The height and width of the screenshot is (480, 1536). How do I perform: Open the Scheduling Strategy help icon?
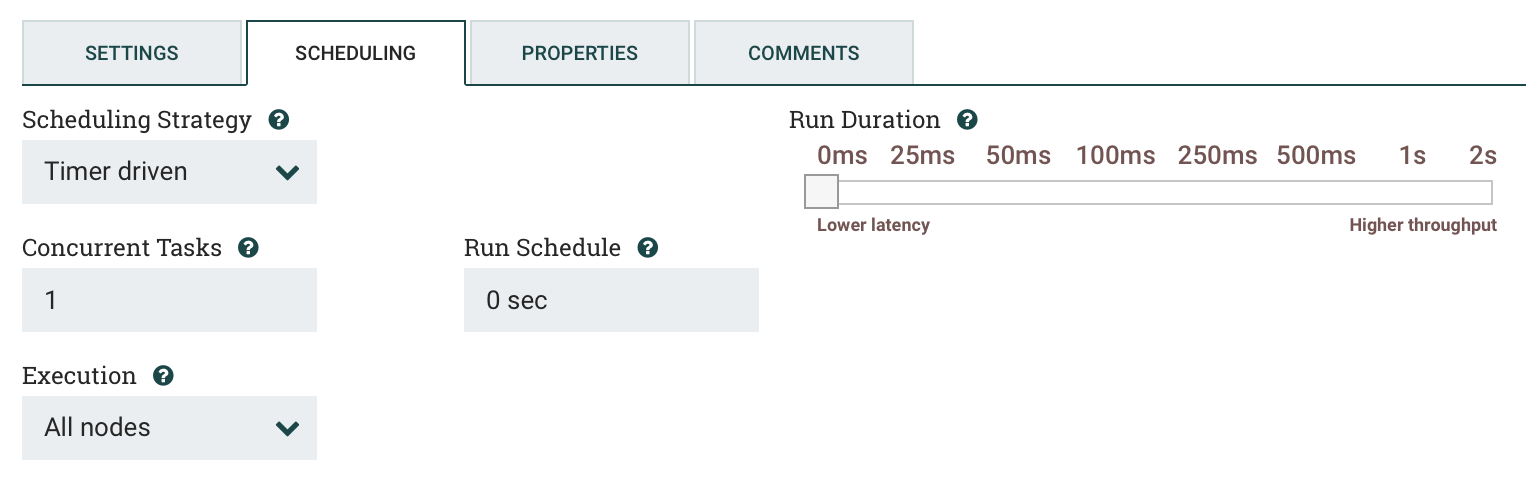[x=279, y=120]
